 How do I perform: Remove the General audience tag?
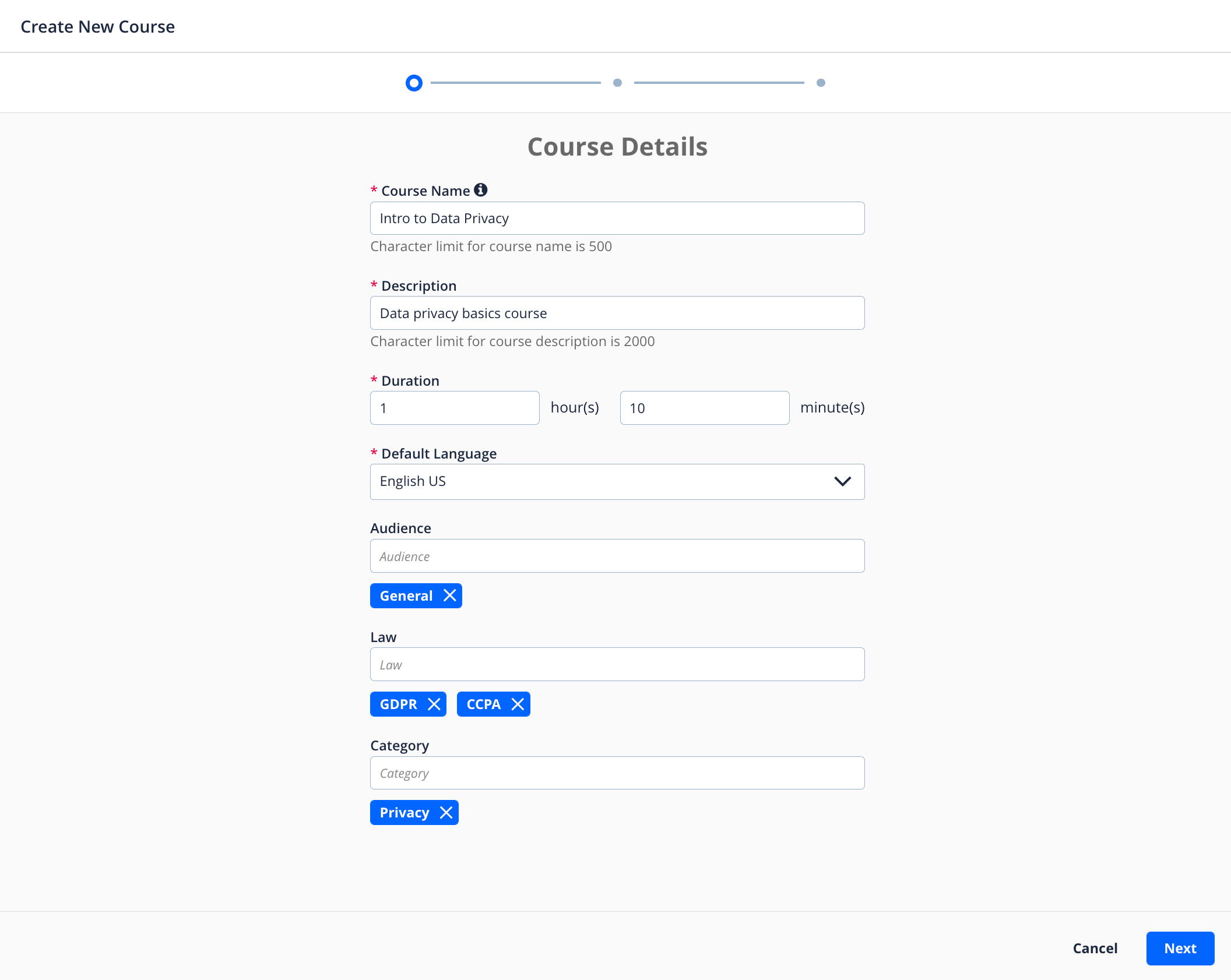click(449, 595)
